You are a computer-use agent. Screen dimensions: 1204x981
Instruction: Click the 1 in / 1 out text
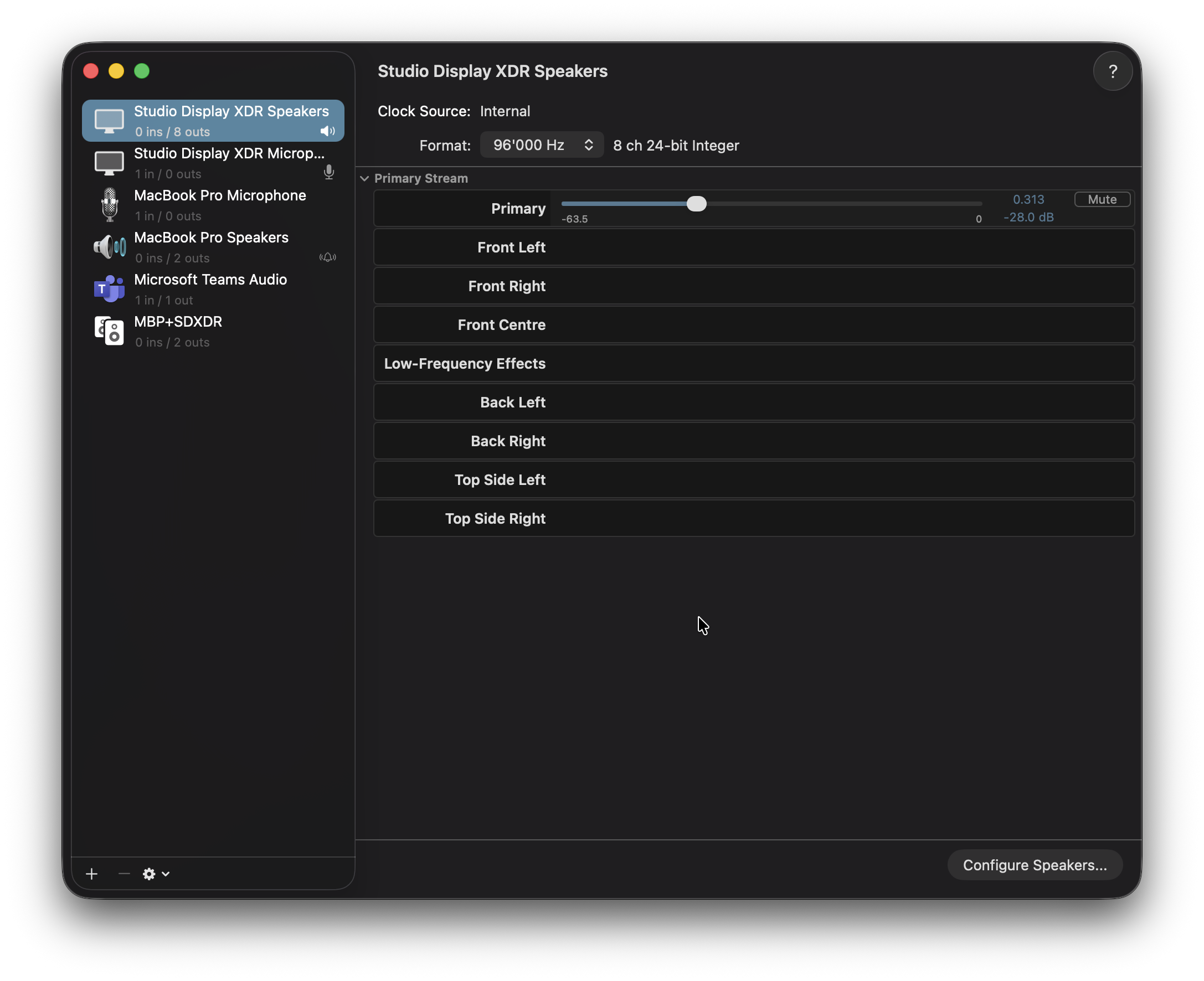coord(164,300)
